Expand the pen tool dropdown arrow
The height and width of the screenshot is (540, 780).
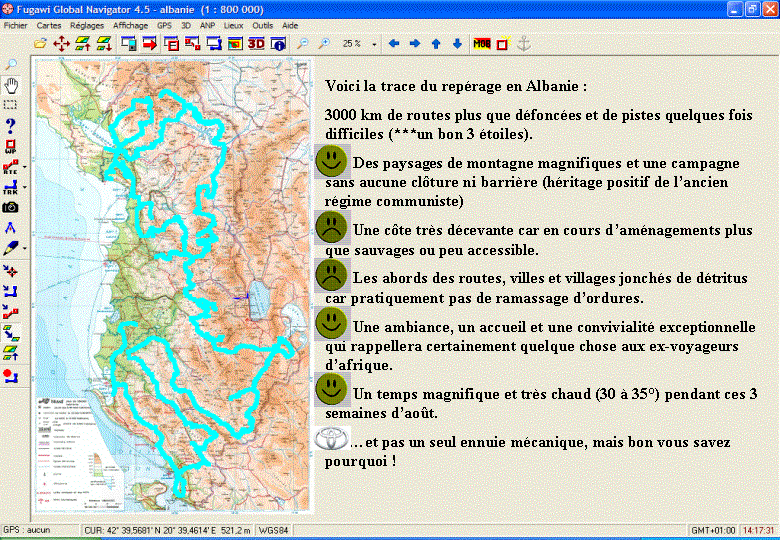tap(24, 248)
